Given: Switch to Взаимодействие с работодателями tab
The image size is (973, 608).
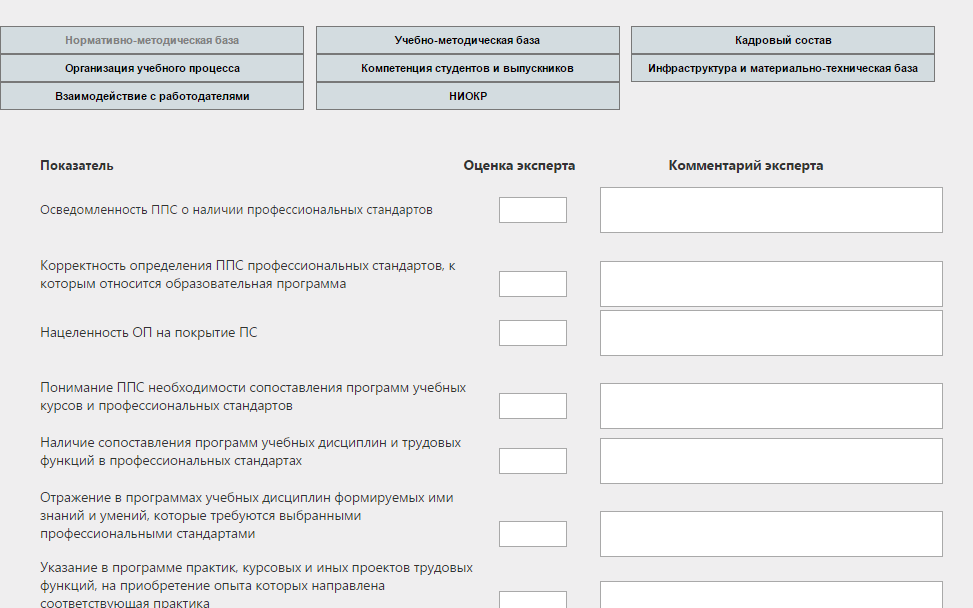Looking at the screenshot, I should tap(152, 96).
